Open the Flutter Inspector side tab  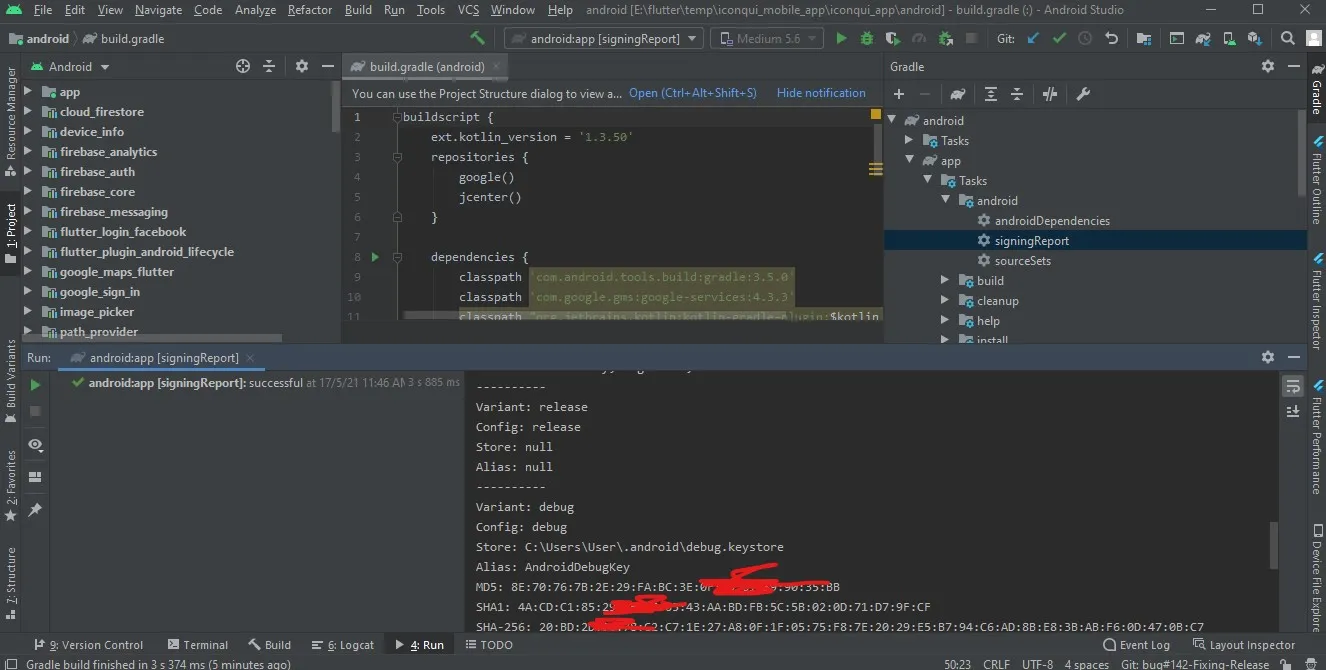click(1316, 300)
